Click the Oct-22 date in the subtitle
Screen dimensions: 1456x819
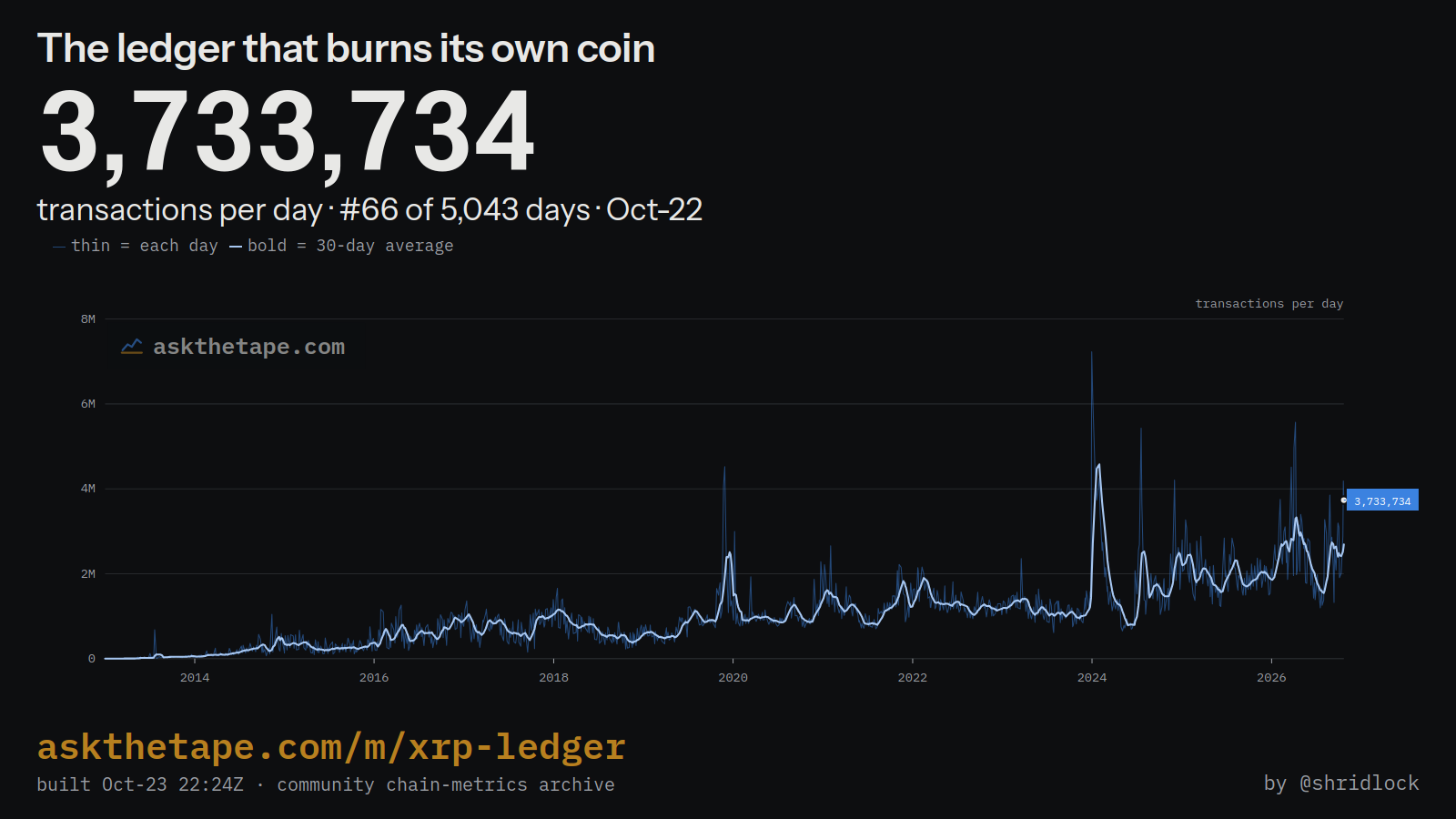tap(654, 210)
